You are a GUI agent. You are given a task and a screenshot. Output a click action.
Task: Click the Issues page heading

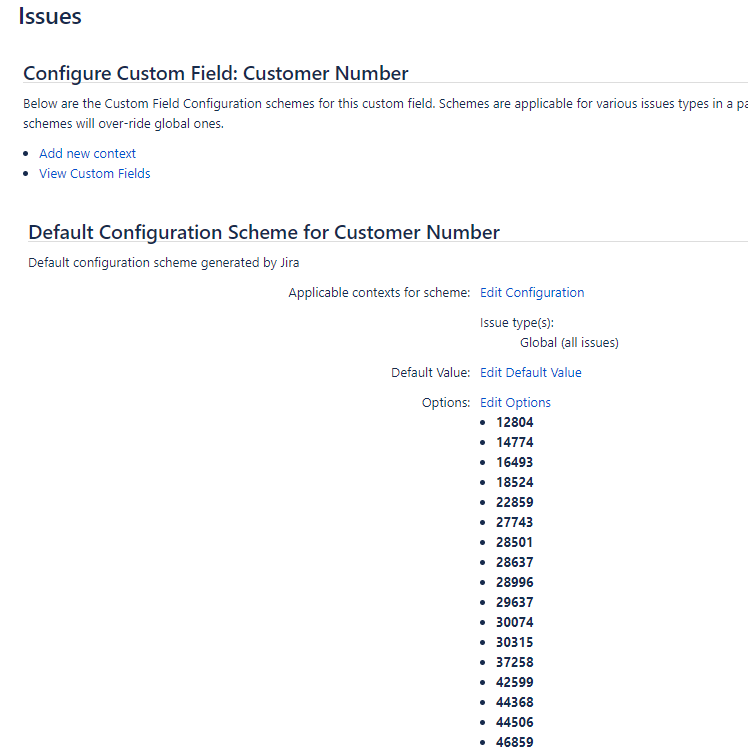(x=50, y=16)
